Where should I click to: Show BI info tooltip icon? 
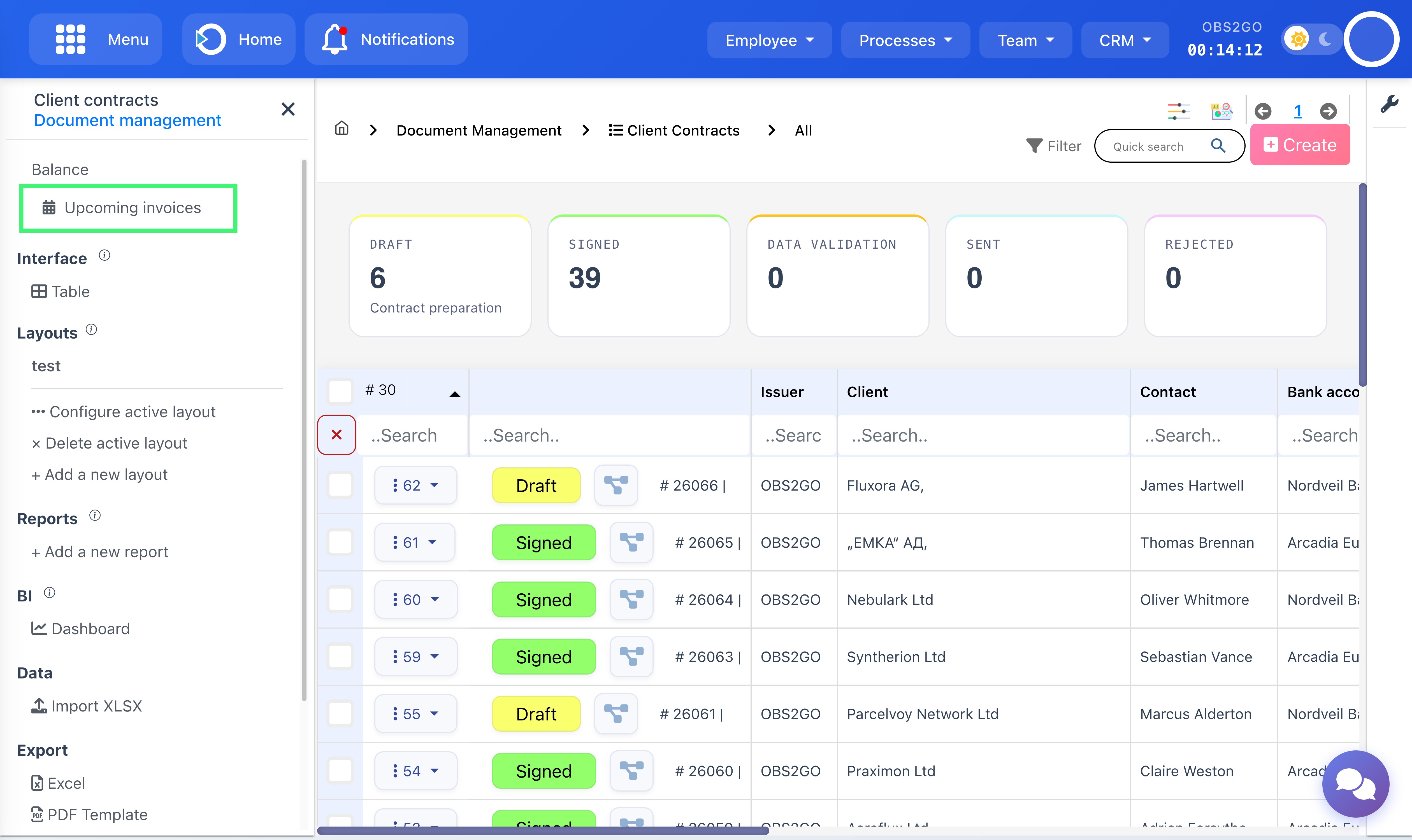tap(50, 593)
